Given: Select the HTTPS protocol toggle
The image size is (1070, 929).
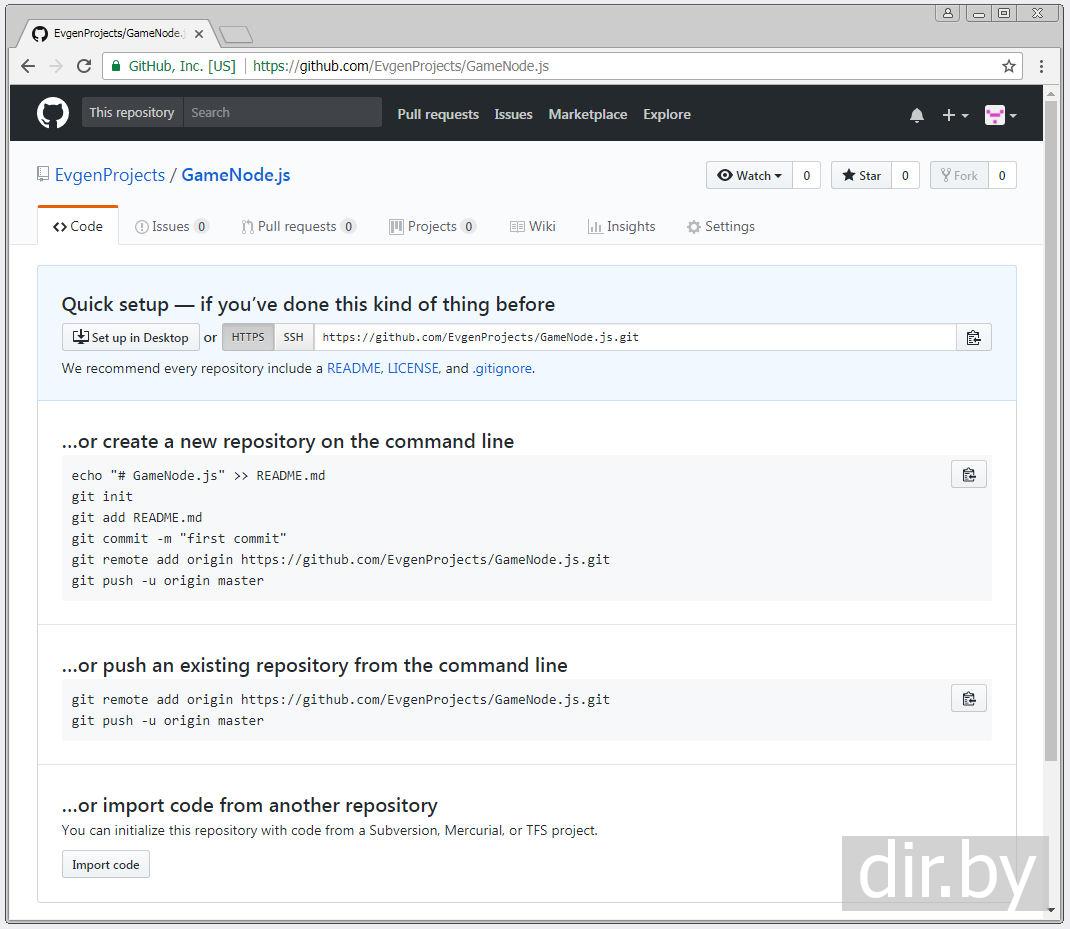Looking at the screenshot, I should pos(248,337).
